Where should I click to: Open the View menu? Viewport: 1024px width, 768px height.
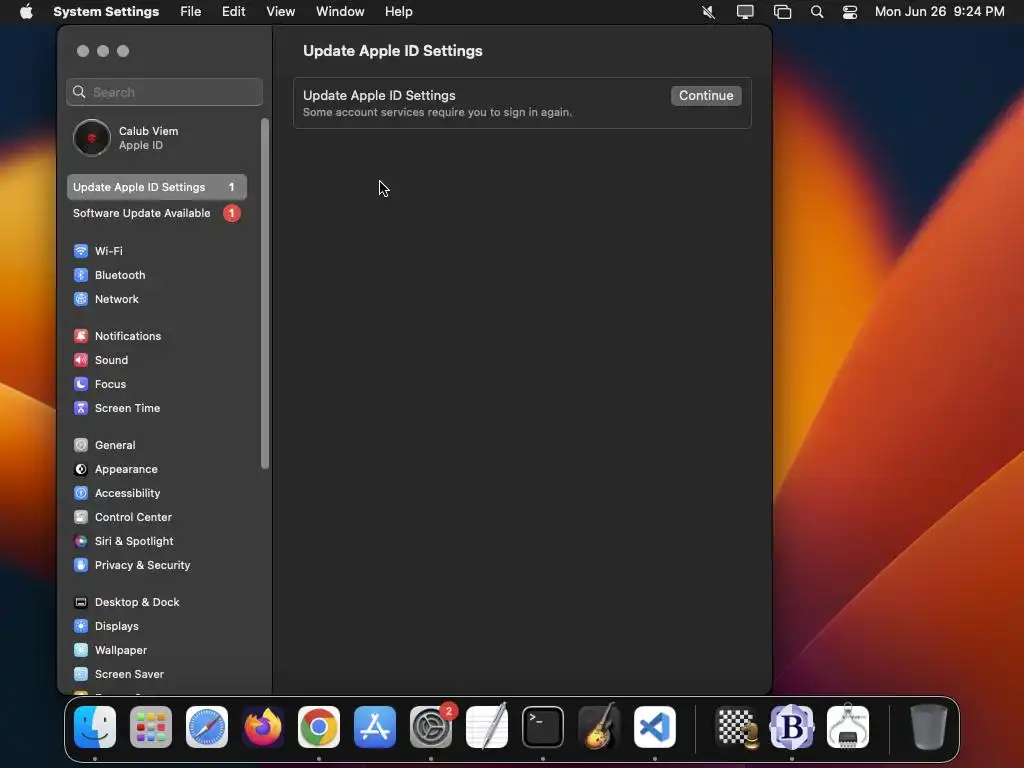(x=281, y=12)
